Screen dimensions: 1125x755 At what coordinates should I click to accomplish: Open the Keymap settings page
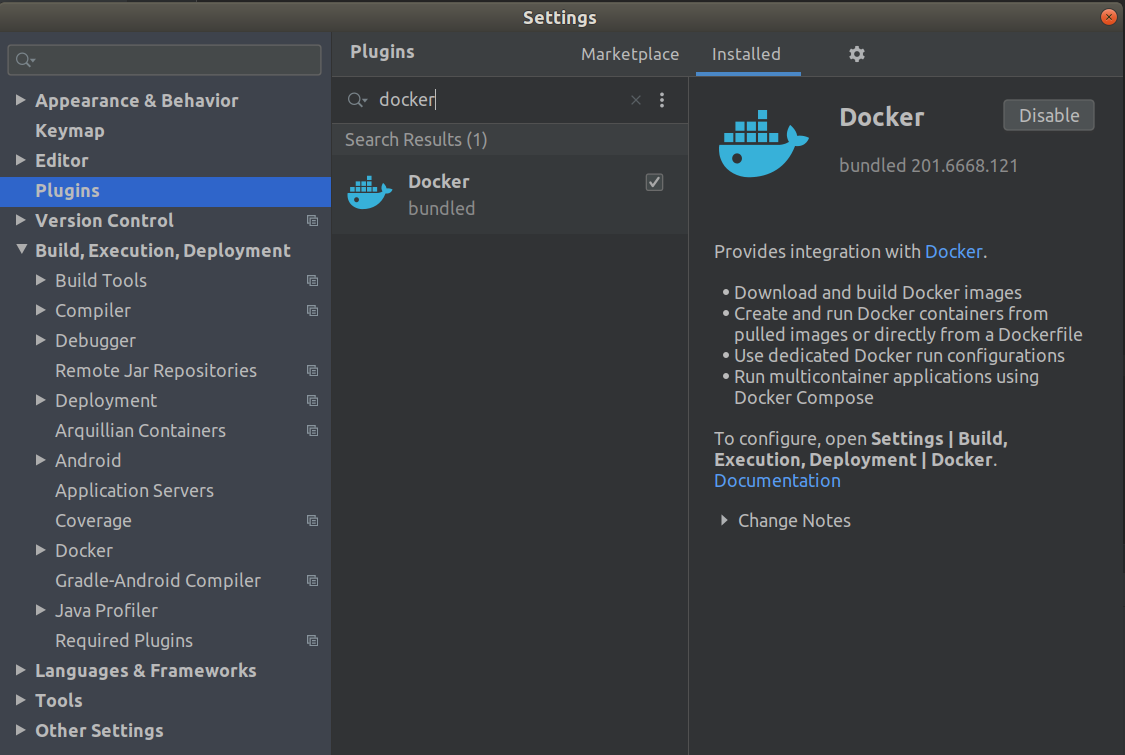[69, 130]
